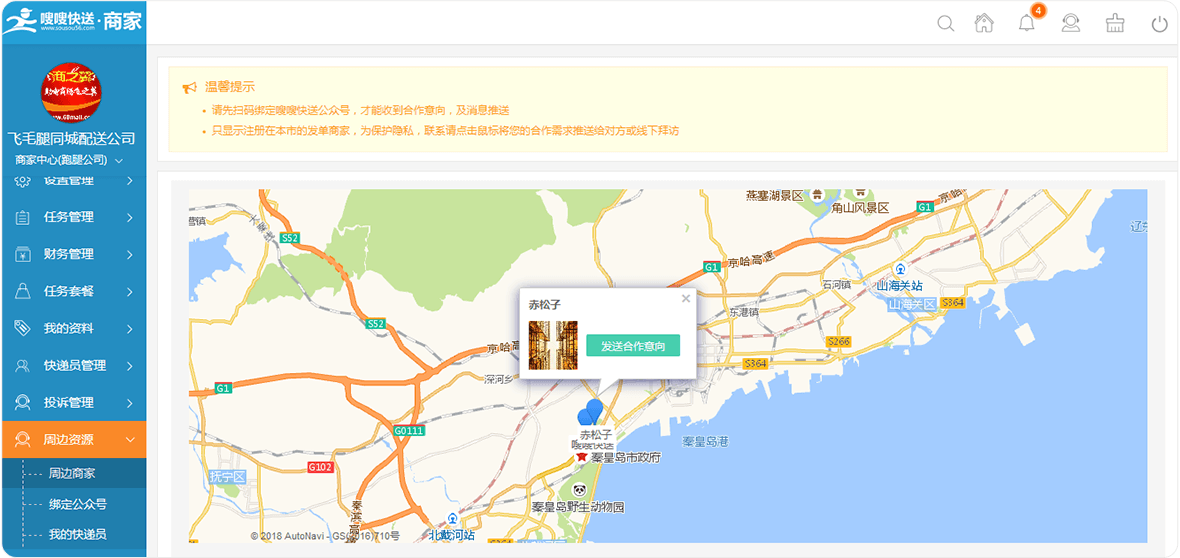This screenshot has height=558, width=1180.
Task: Click the blue map marker for 赤松子
Action: pos(591,412)
